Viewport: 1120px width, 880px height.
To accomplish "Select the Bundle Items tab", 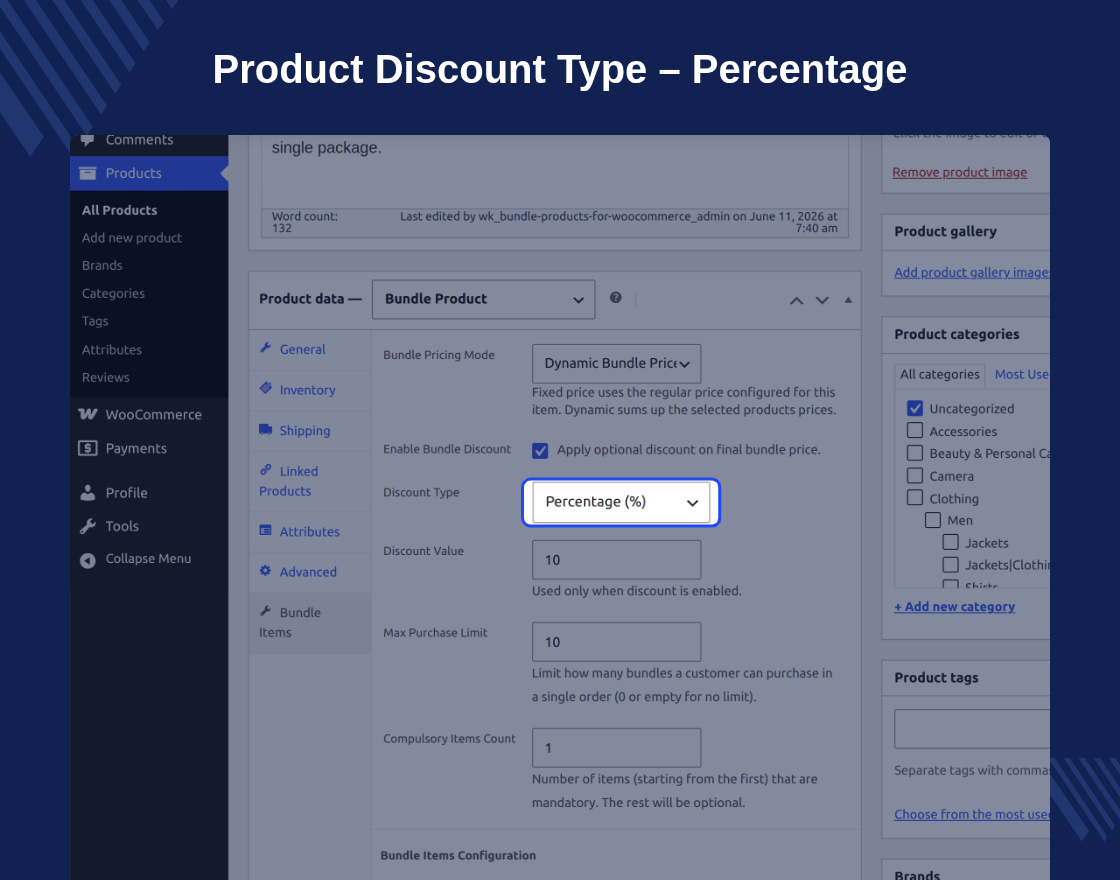I will coord(310,623).
